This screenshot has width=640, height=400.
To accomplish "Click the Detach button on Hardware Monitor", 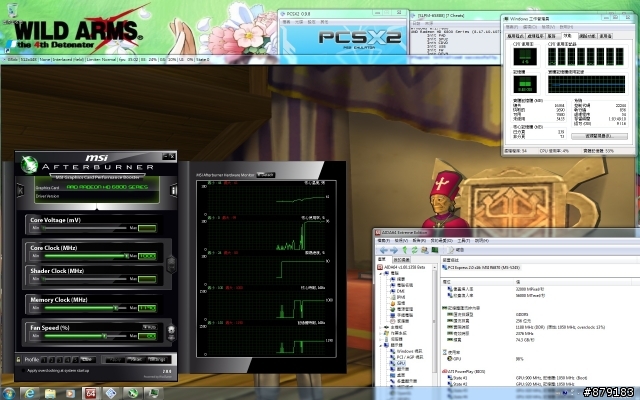I will click(x=266, y=175).
